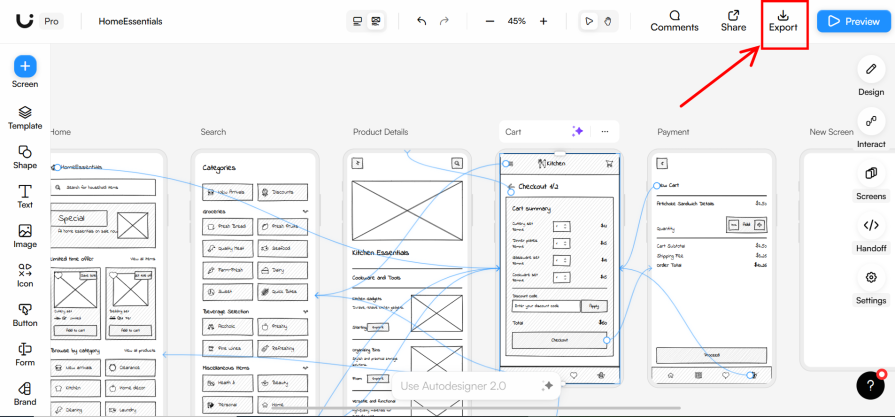Select the Shape tool
This screenshot has width=895, height=417.
(x=25, y=156)
